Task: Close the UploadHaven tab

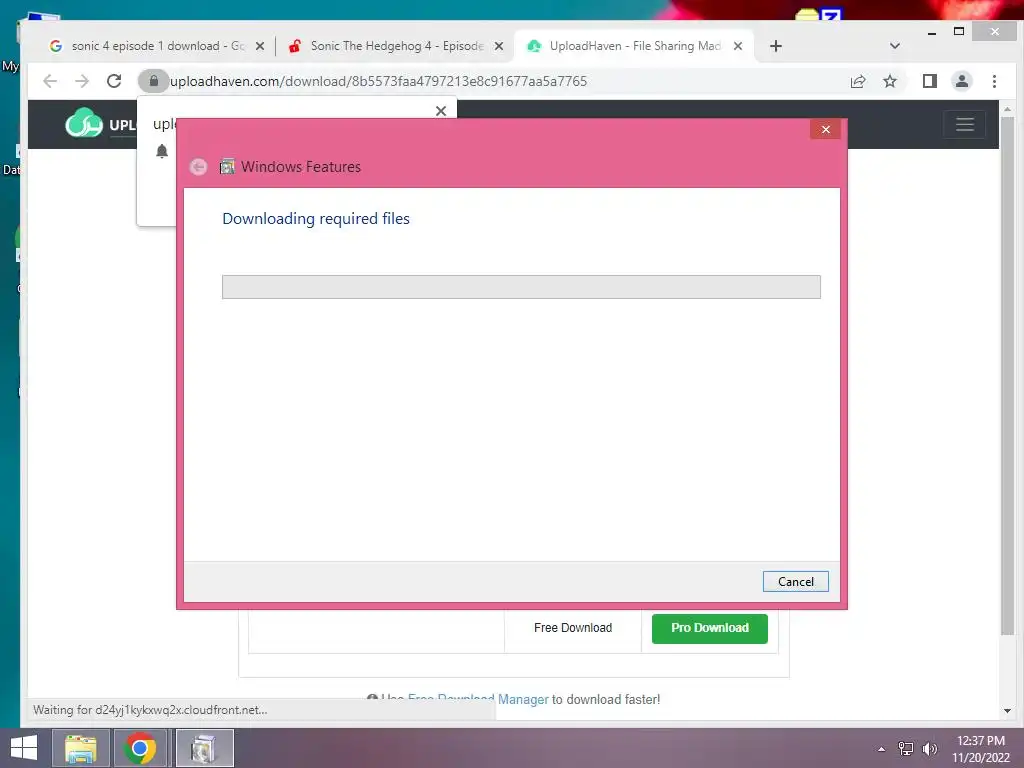Action: [738, 46]
